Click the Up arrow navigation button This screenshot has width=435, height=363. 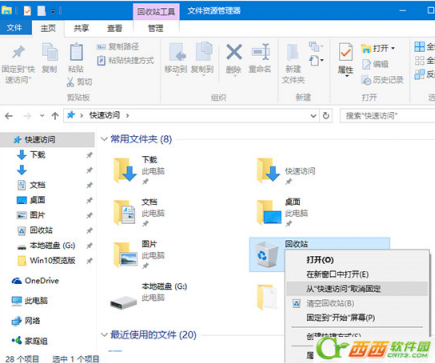coord(55,116)
